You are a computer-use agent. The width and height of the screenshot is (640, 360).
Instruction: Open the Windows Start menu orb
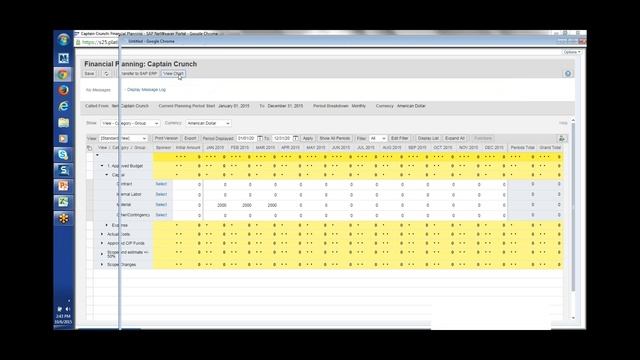point(63,40)
